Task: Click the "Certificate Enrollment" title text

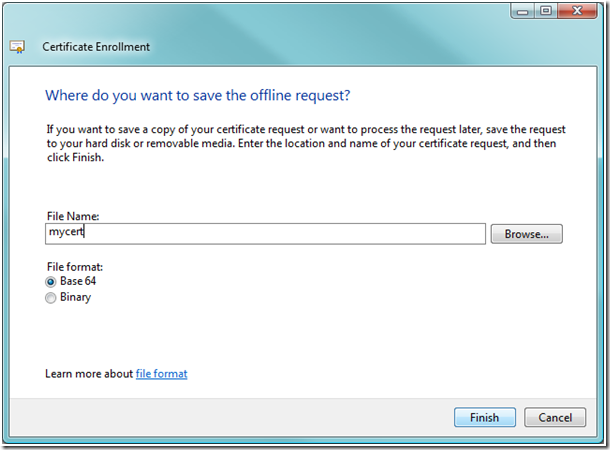Action: click(x=96, y=47)
